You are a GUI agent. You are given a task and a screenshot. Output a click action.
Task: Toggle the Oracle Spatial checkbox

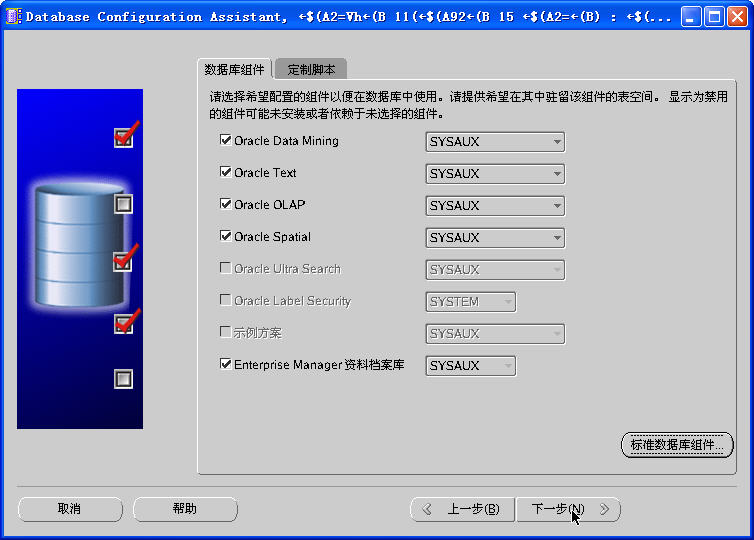[225, 236]
